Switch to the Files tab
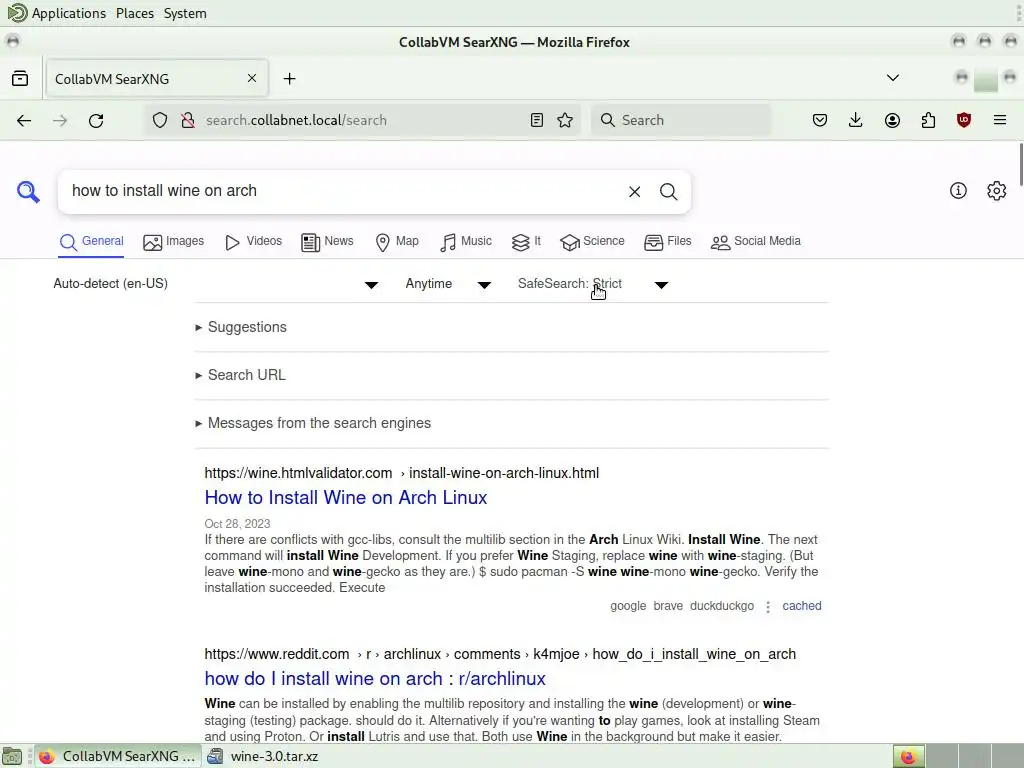The image size is (1024, 768). coord(667,242)
